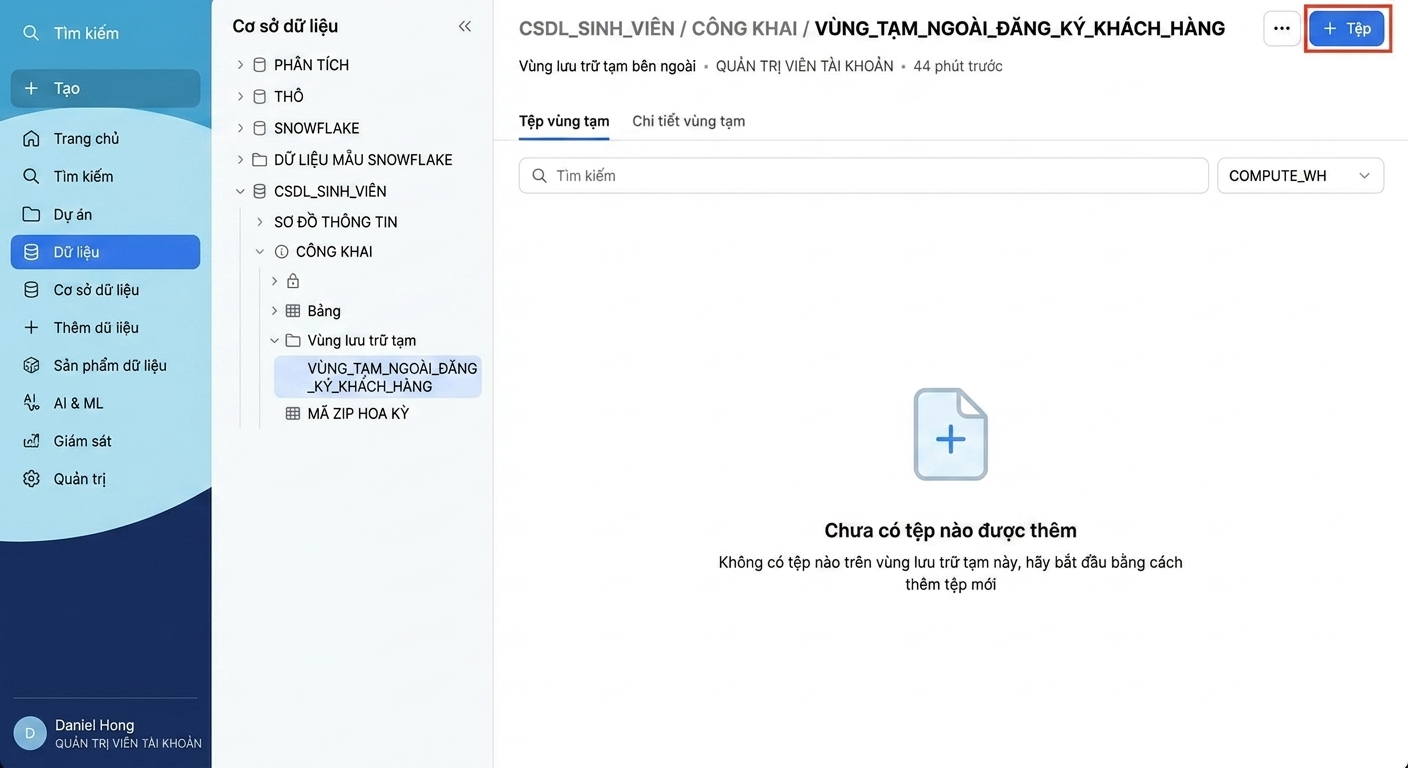Viewport: 1408px width, 768px height.
Task: Click the CÔNG KHAI schema icon
Action: [x=281, y=252]
